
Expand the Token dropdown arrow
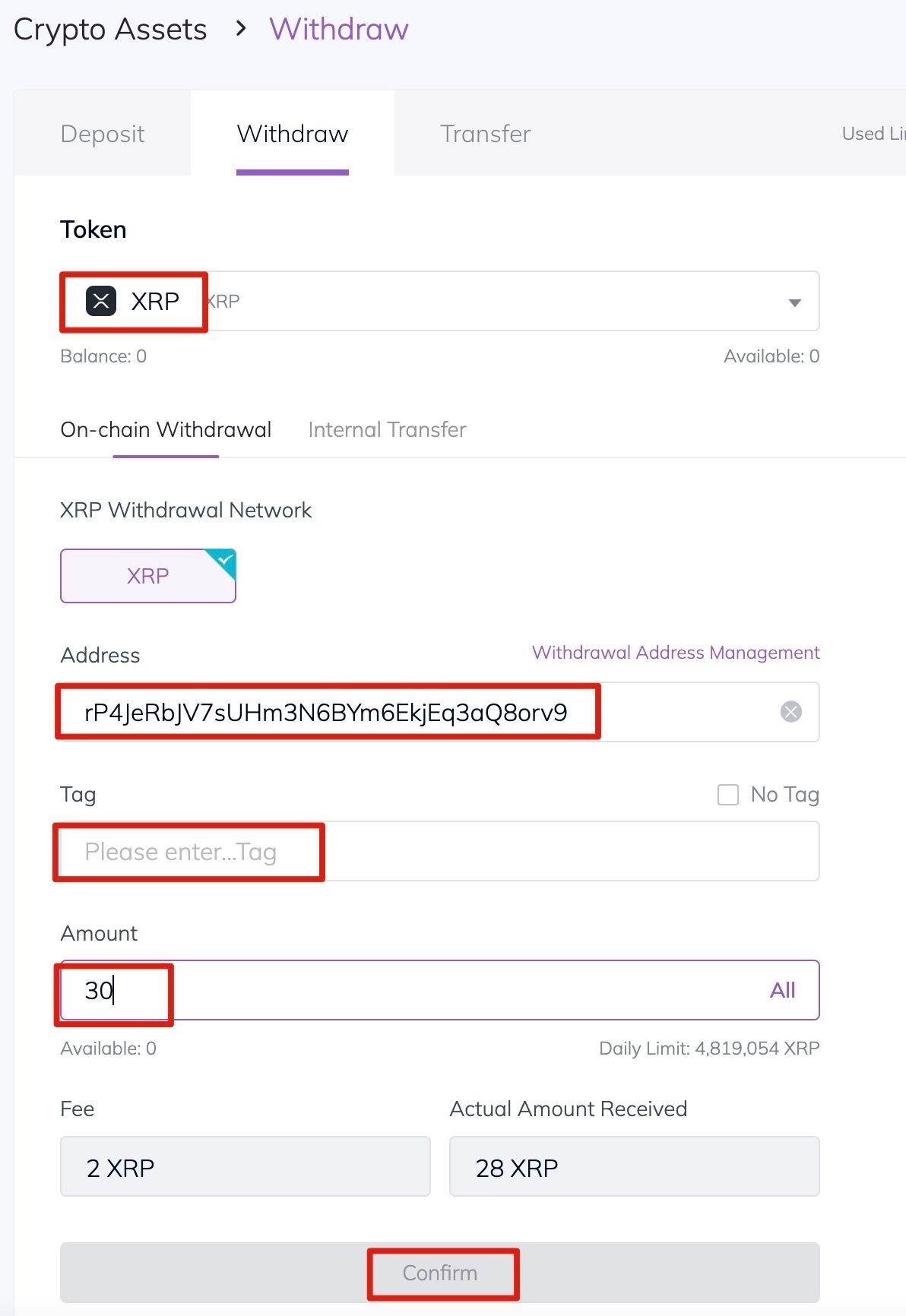794,302
